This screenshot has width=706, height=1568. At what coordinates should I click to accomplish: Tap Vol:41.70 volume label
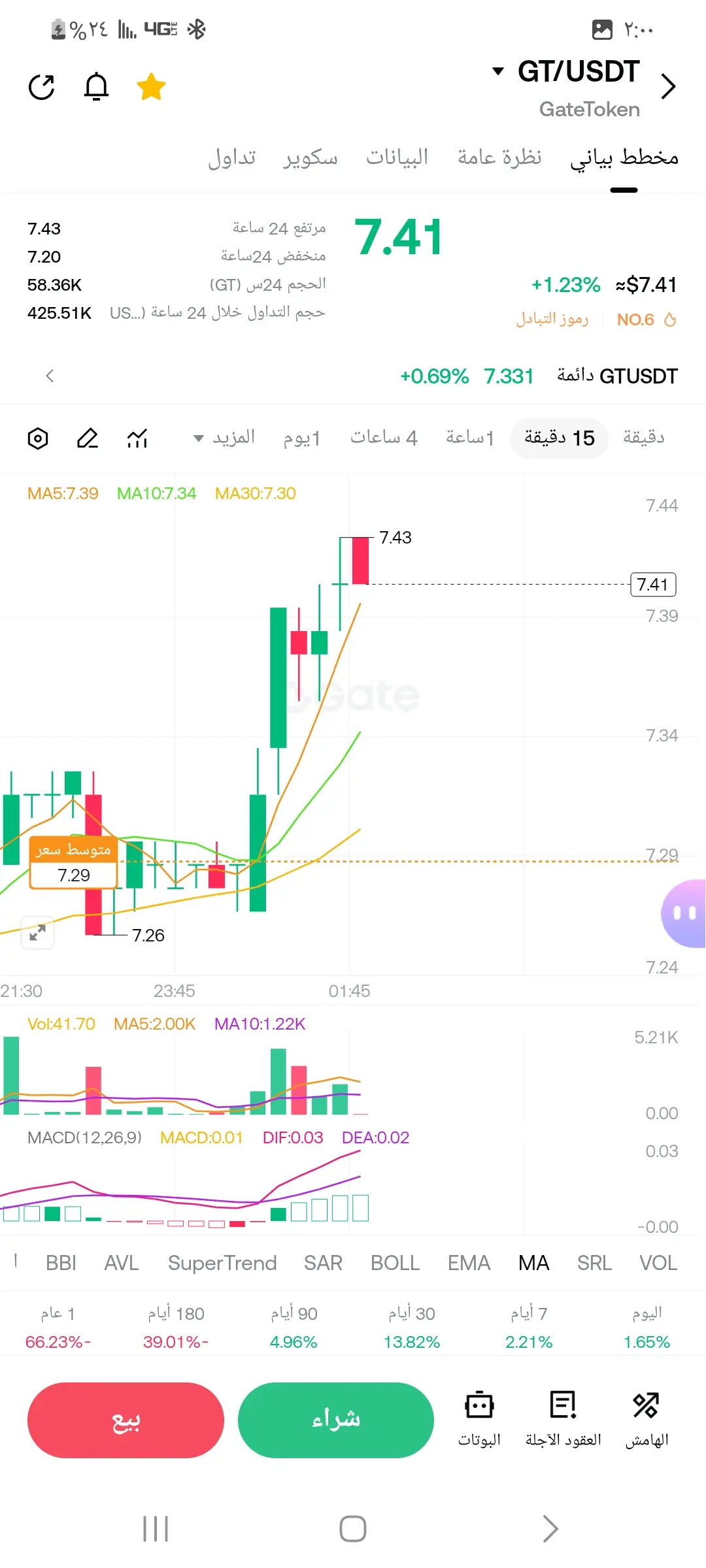pos(61,1024)
